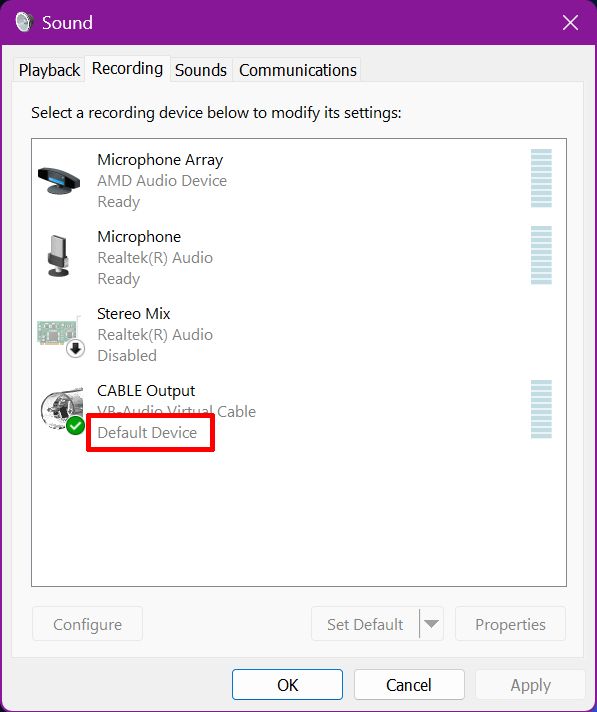This screenshot has width=597, height=712.
Task: Open the Sounds tab
Action: coord(201,70)
